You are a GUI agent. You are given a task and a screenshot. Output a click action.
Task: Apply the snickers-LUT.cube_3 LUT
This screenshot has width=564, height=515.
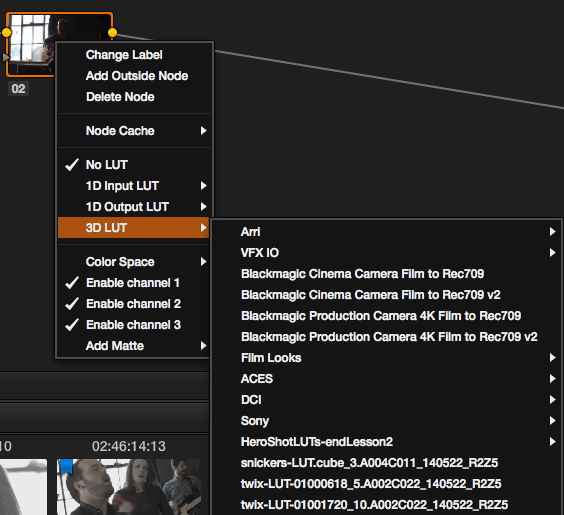pos(386,462)
